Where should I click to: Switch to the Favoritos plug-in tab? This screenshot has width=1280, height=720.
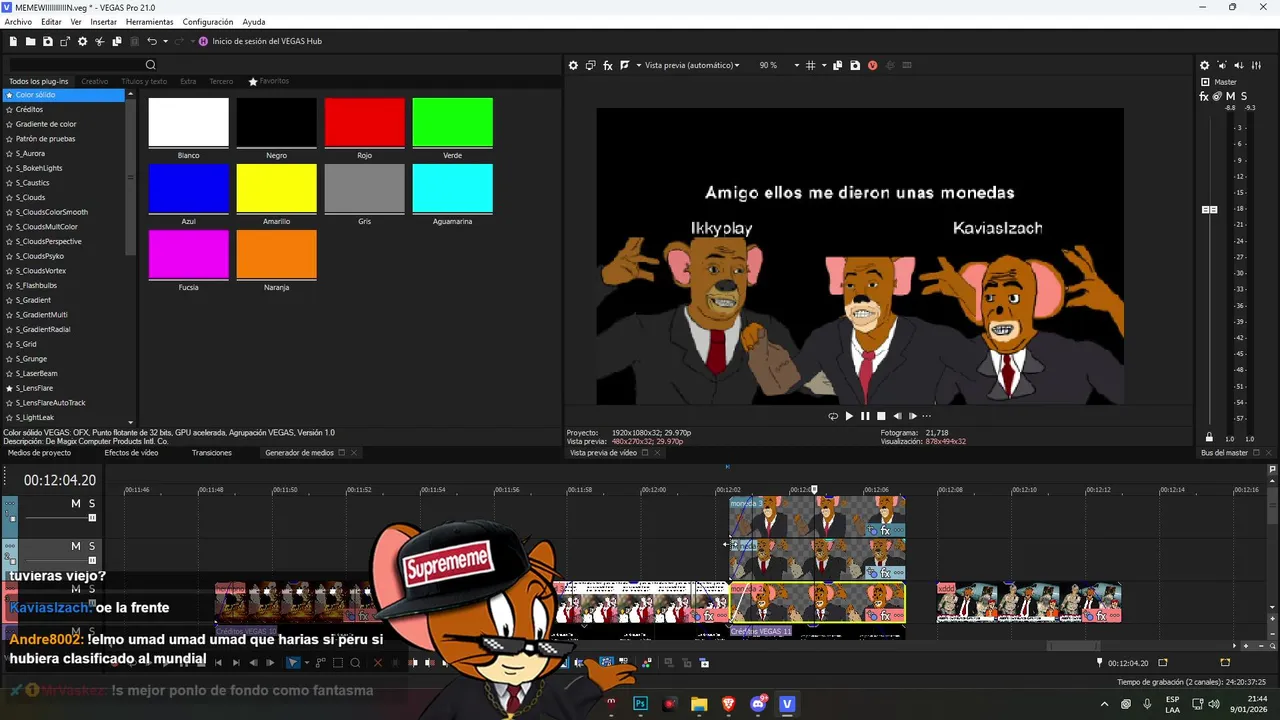pyautogui.click(x=269, y=81)
